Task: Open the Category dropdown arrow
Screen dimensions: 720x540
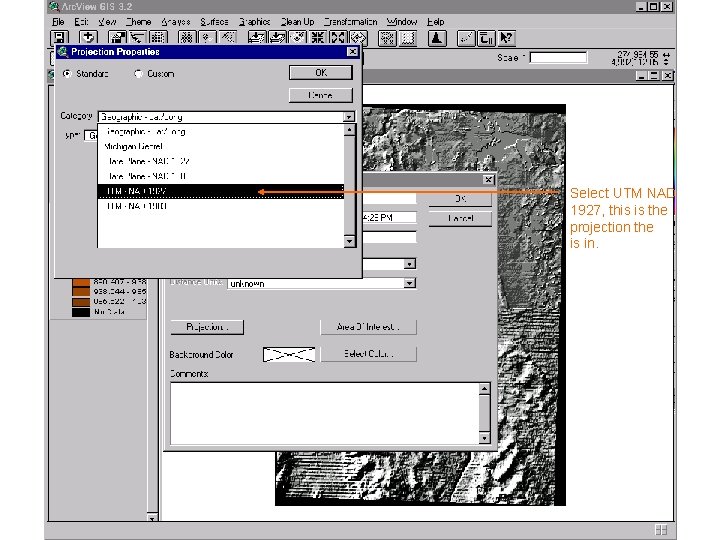Action: coord(349,117)
